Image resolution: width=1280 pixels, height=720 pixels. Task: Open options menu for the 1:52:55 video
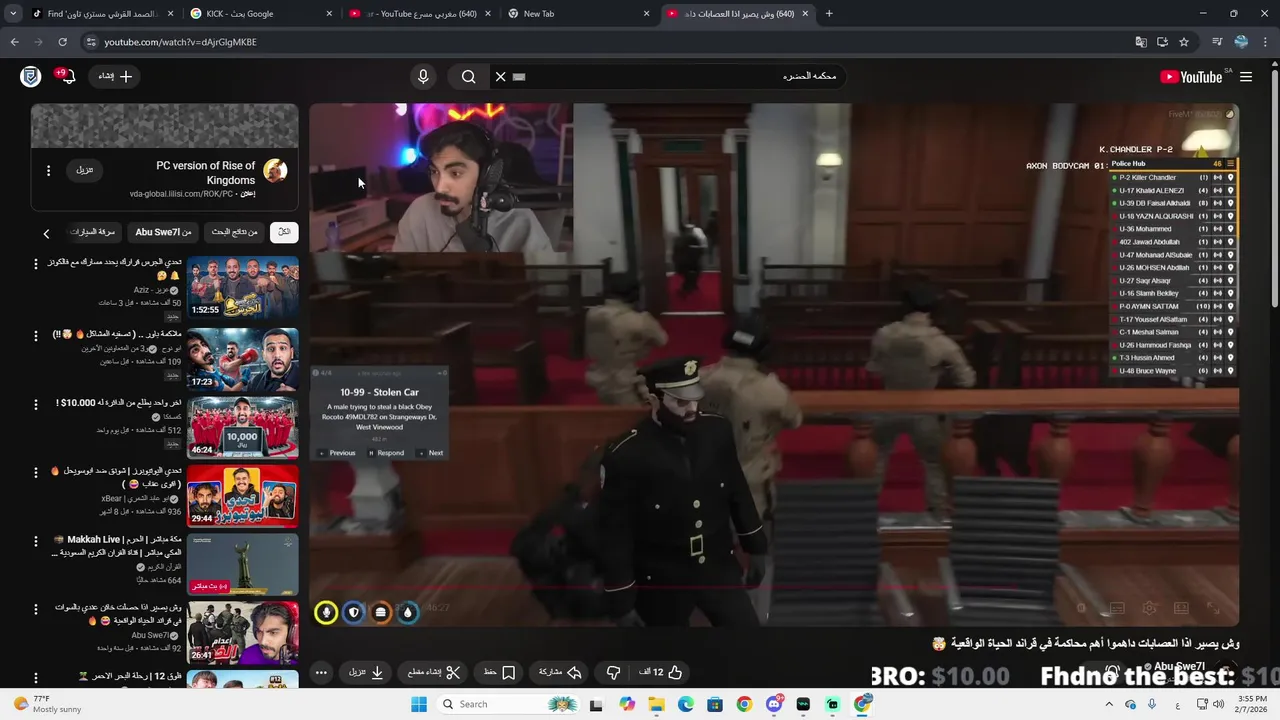click(36, 264)
